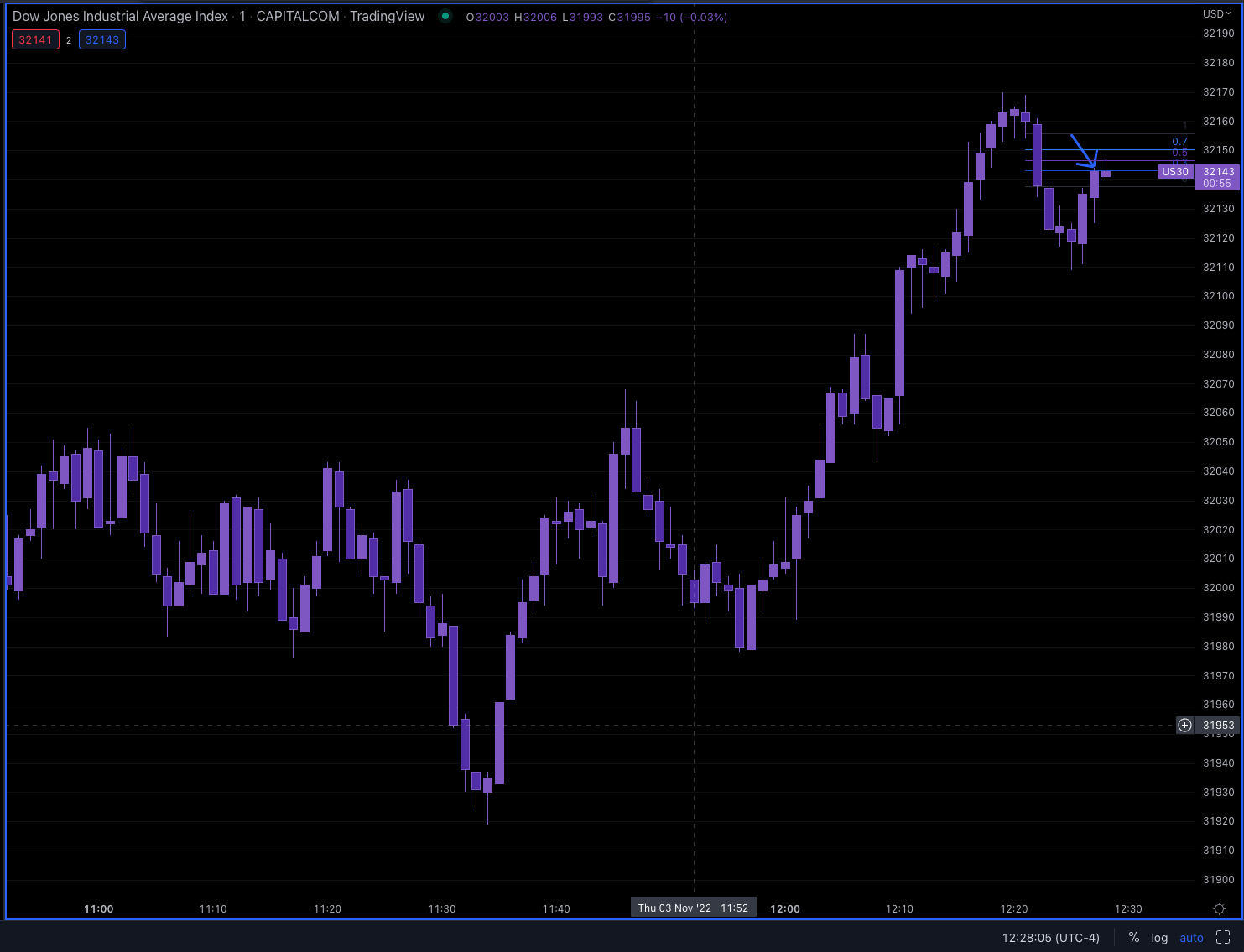Screen dimensions: 1244x952
Task: Open timezone menu via 12:28:05 (UTC-4)
Action: pos(1049,937)
